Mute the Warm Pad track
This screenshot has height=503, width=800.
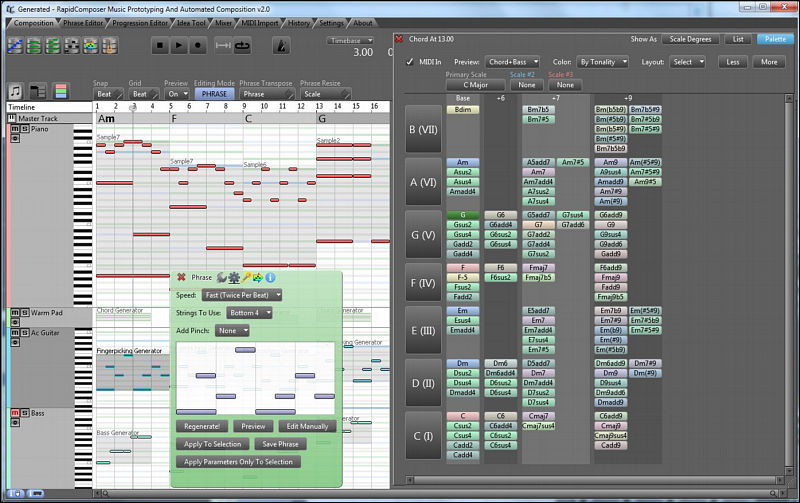15,312
